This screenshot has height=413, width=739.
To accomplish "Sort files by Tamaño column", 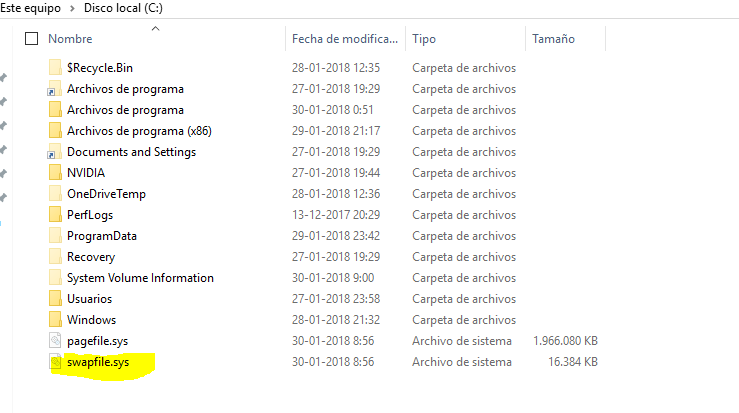I will 553,39.
